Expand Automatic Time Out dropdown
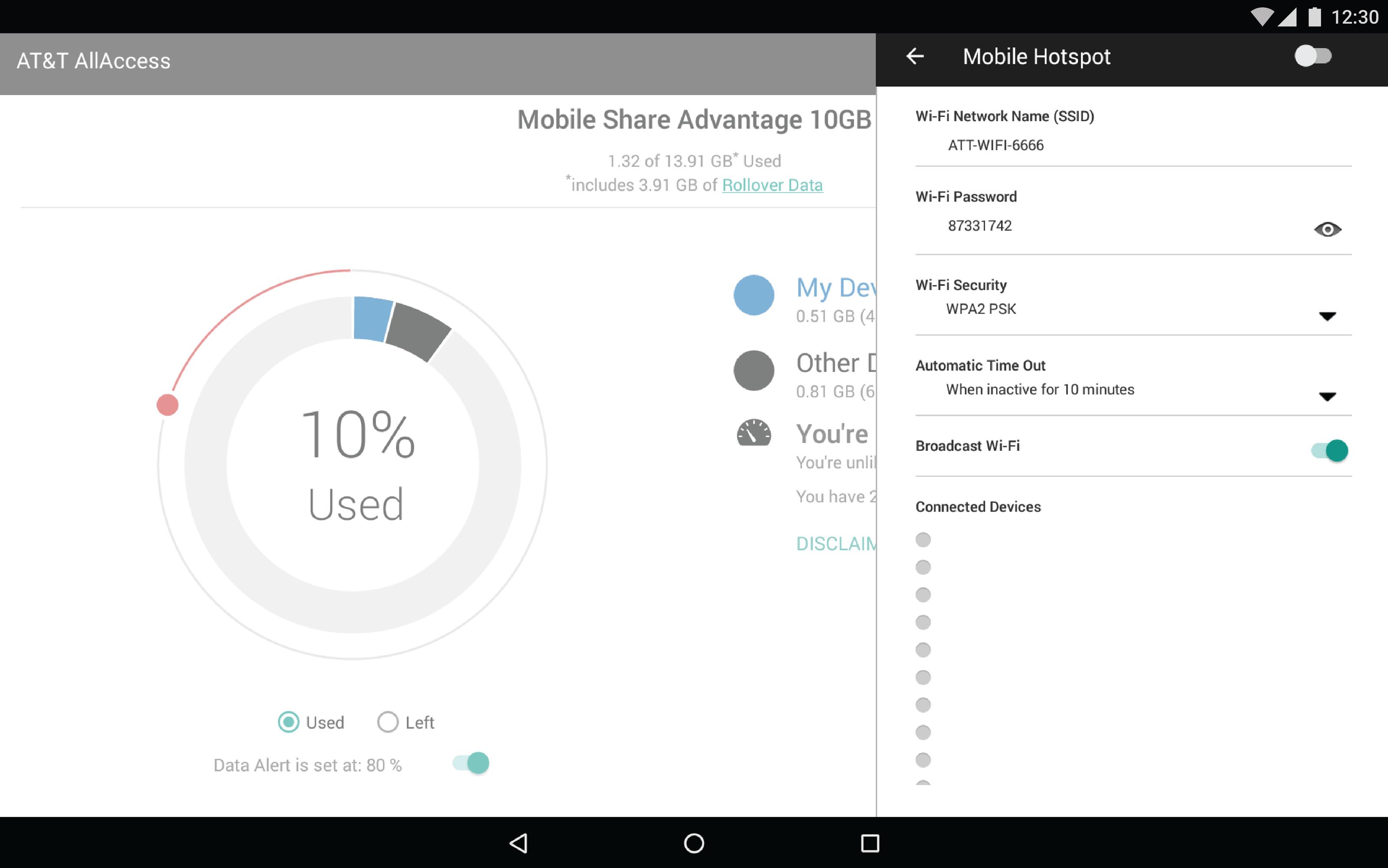This screenshot has height=868, width=1388. [x=1327, y=397]
